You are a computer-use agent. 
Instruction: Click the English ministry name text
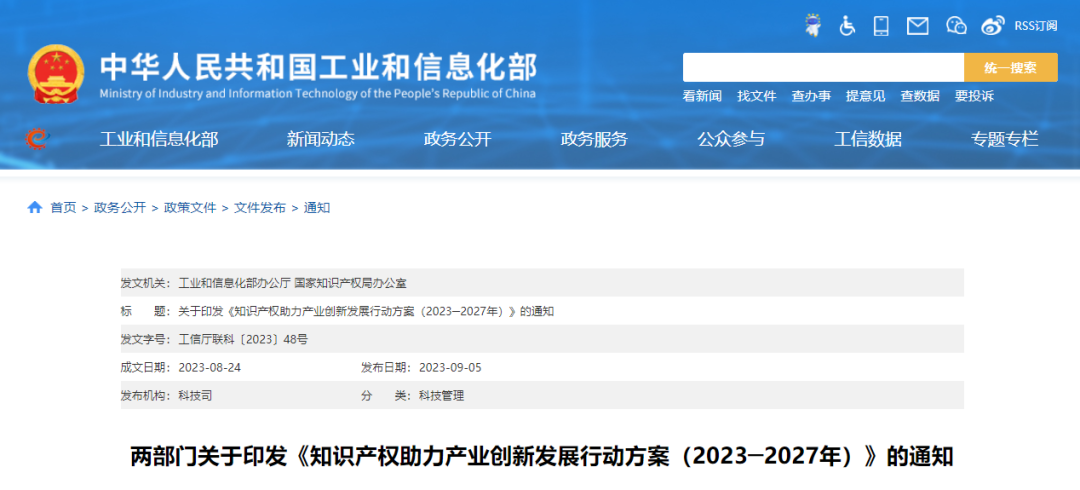(x=318, y=94)
